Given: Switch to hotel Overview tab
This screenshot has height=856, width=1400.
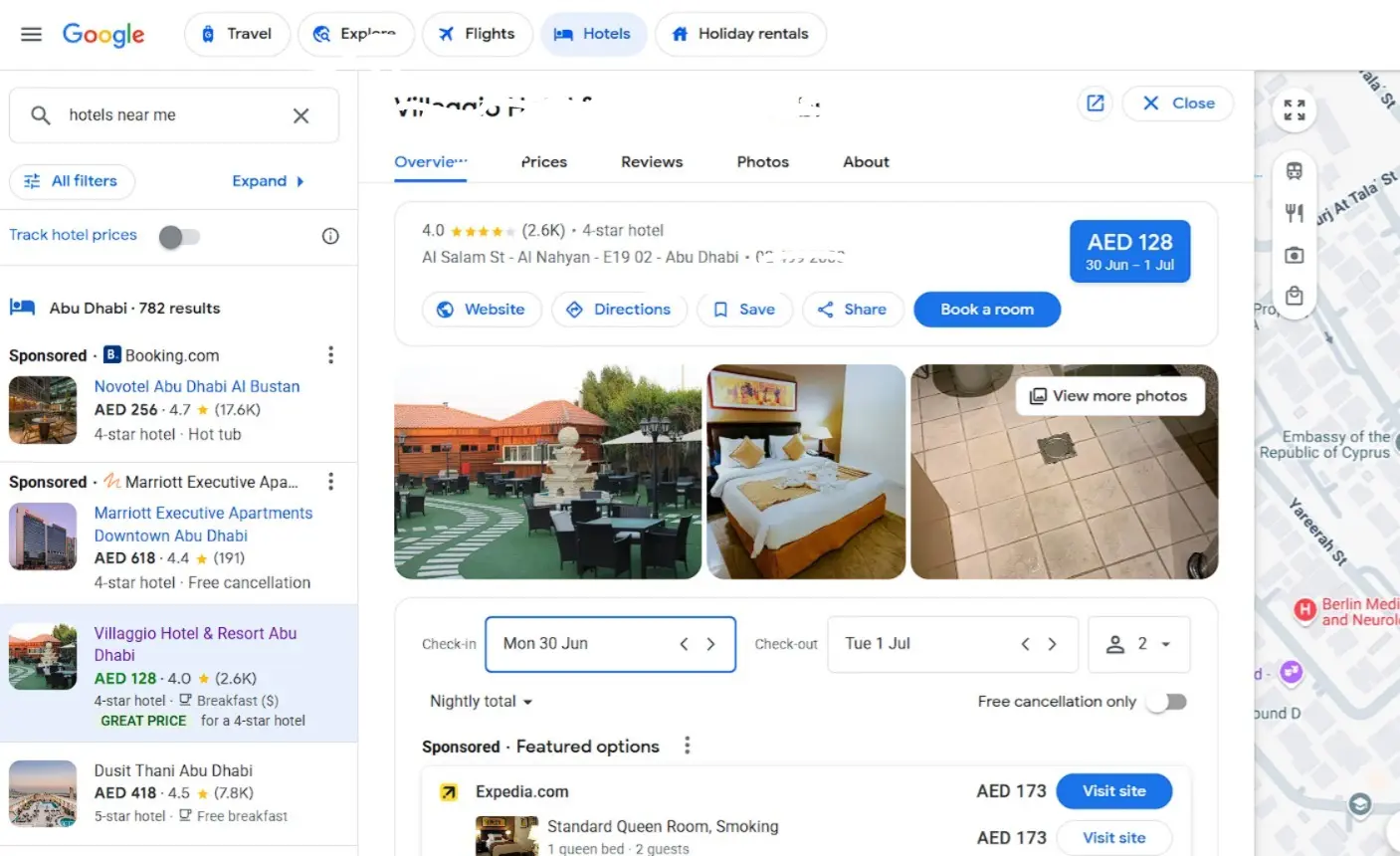Looking at the screenshot, I should 430,162.
